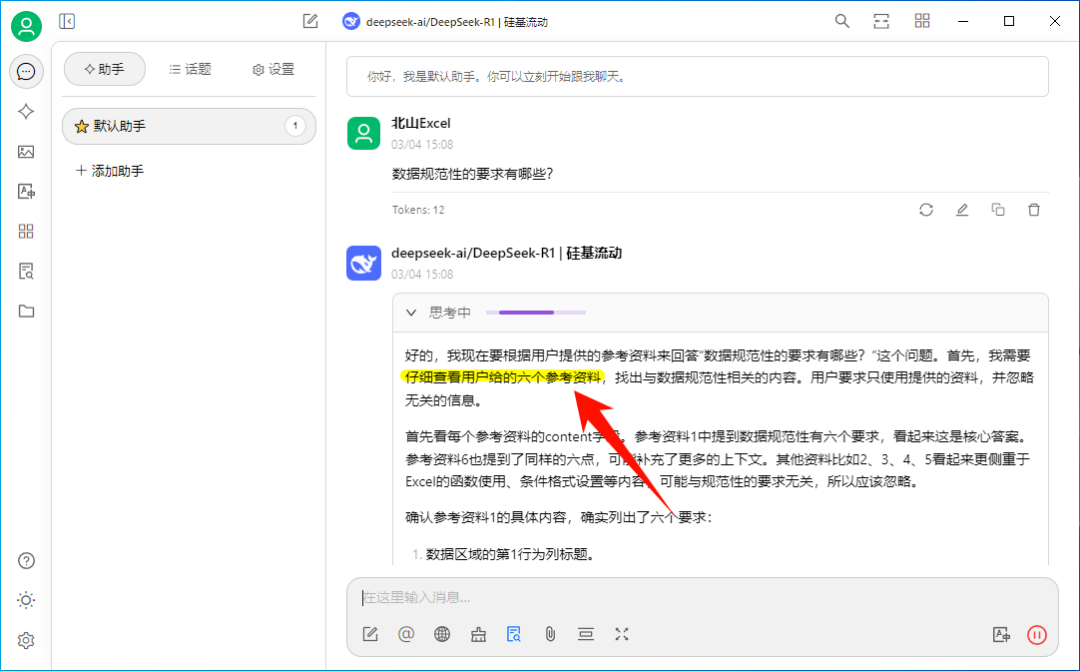The image size is (1080, 671).
Task: Toggle knowledge base icon in input toolbar
Action: click(x=514, y=634)
